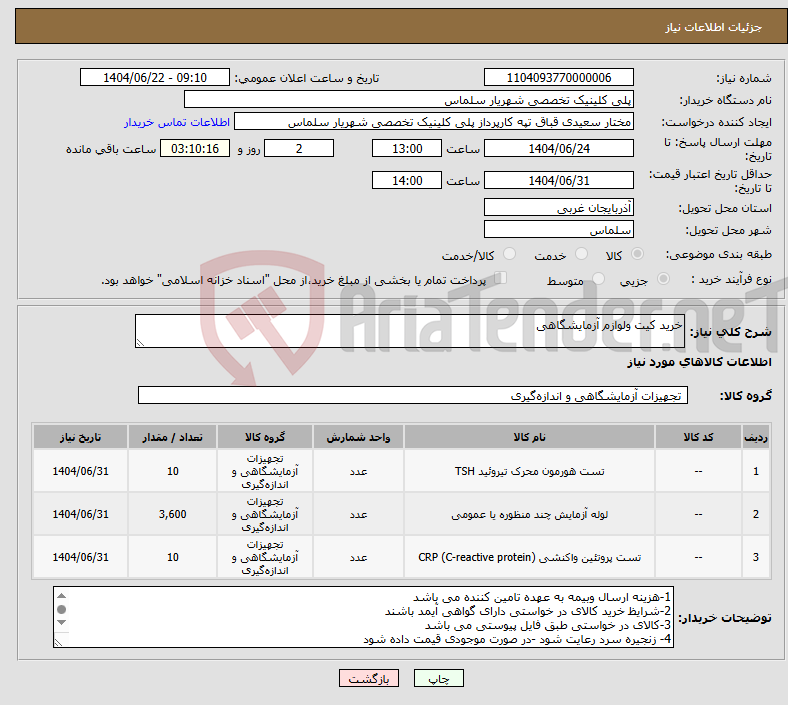Image resolution: width=788 pixels, height=705 pixels.
Task: Click the general description text area
Action: (x=410, y=331)
